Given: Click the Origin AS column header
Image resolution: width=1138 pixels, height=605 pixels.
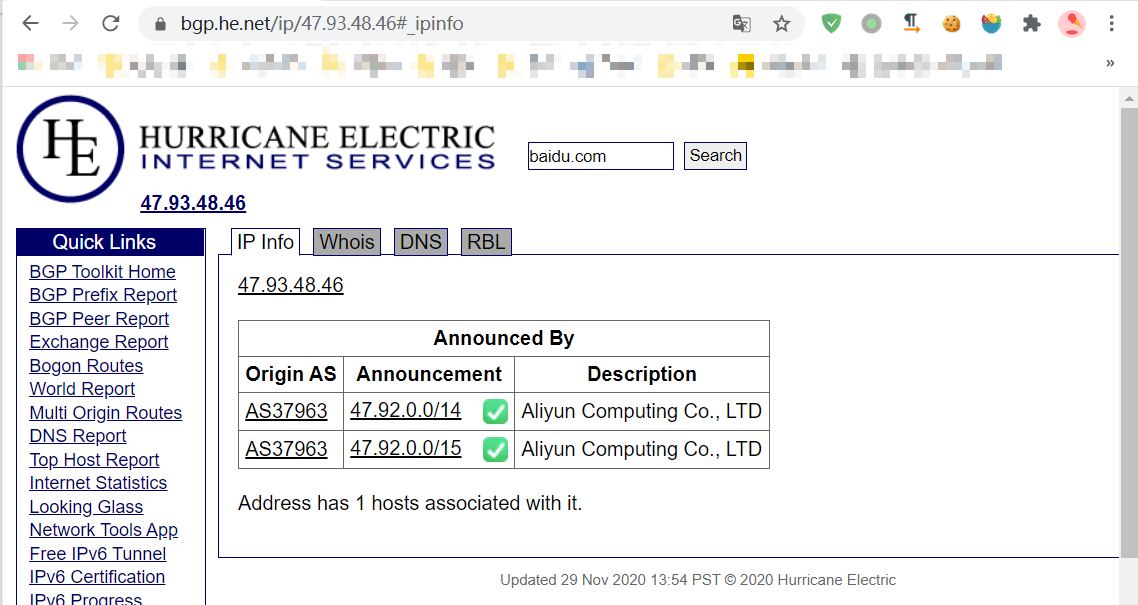Looking at the screenshot, I should (x=291, y=374).
